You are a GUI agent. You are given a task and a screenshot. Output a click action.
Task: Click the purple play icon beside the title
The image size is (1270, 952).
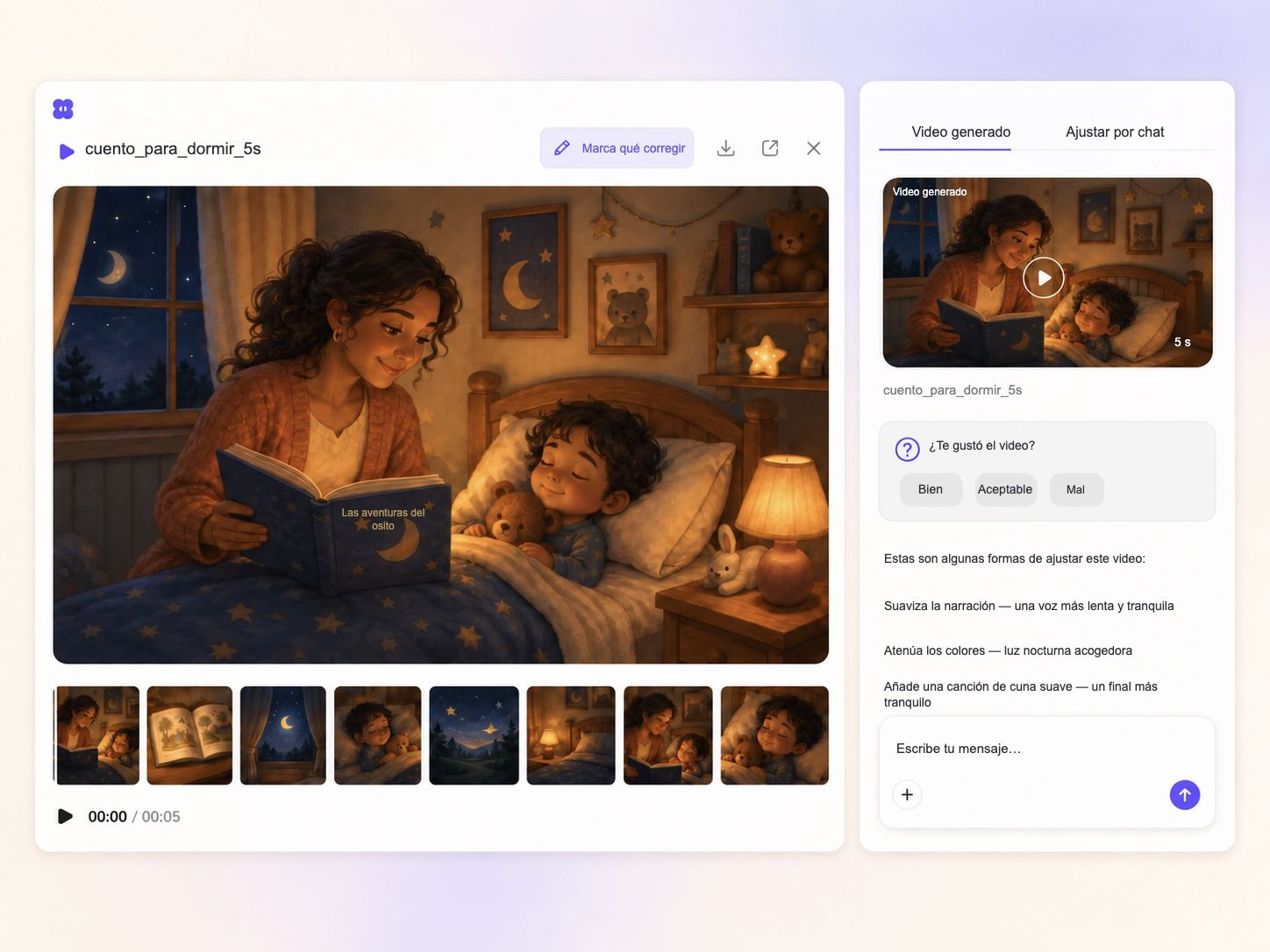(66, 152)
